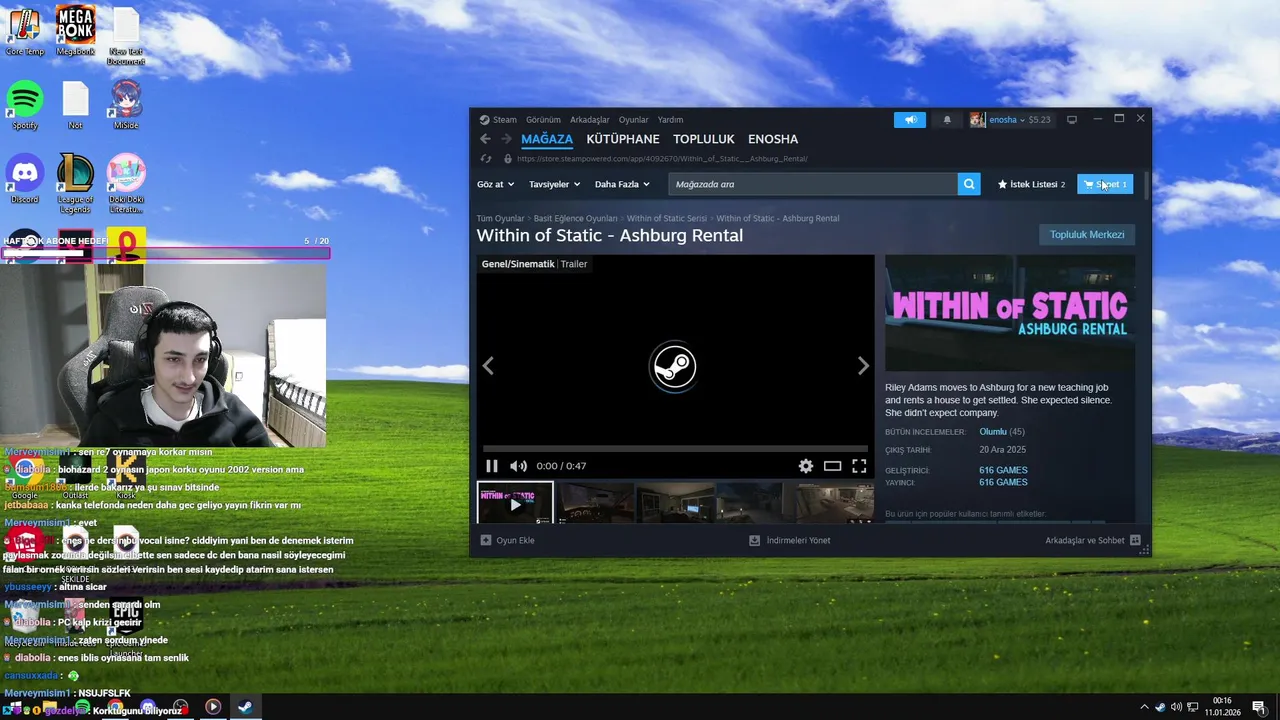This screenshot has width=1280, height=720.
Task: Switch to the KÜTÜPHANE tab
Action: click(623, 139)
